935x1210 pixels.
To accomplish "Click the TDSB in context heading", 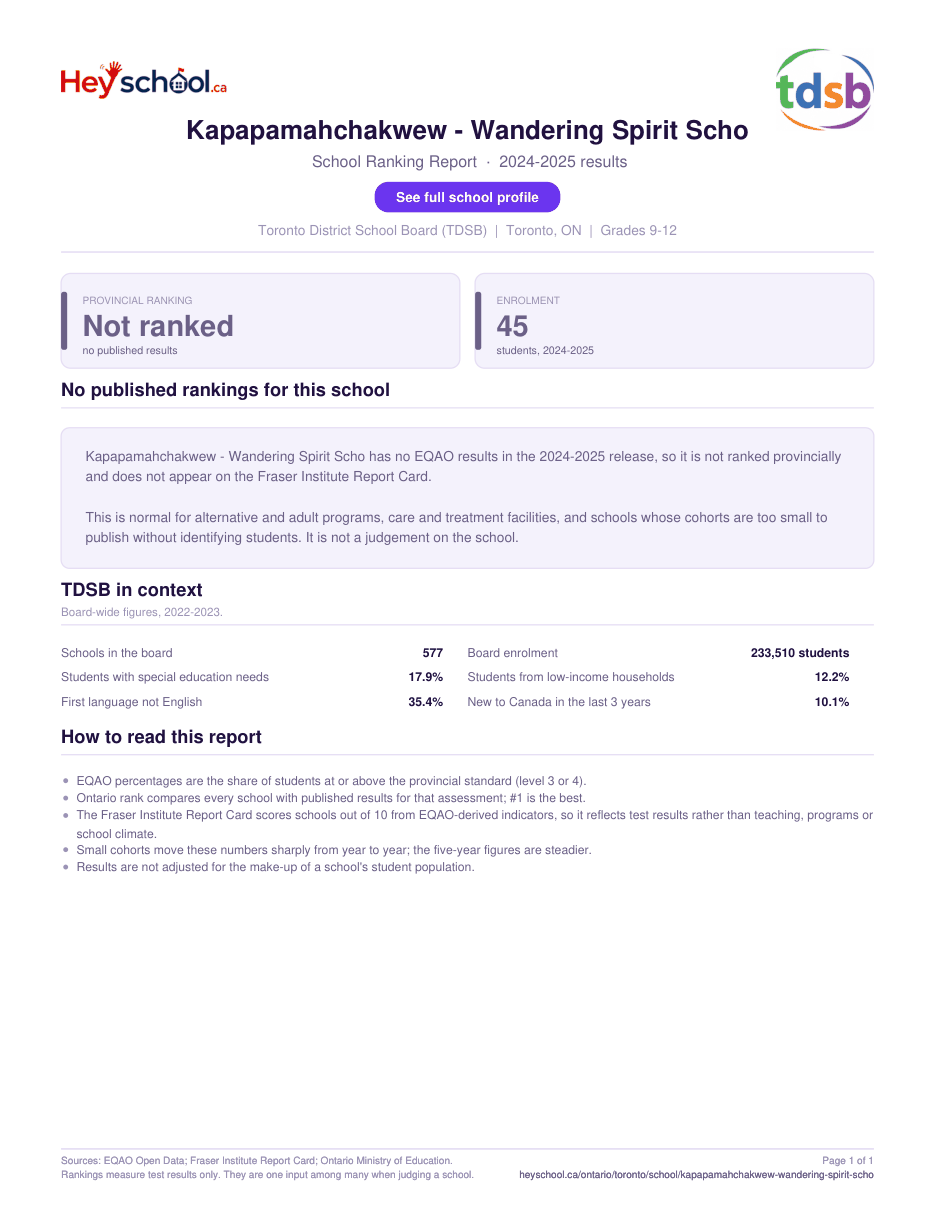I will [x=132, y=590].
